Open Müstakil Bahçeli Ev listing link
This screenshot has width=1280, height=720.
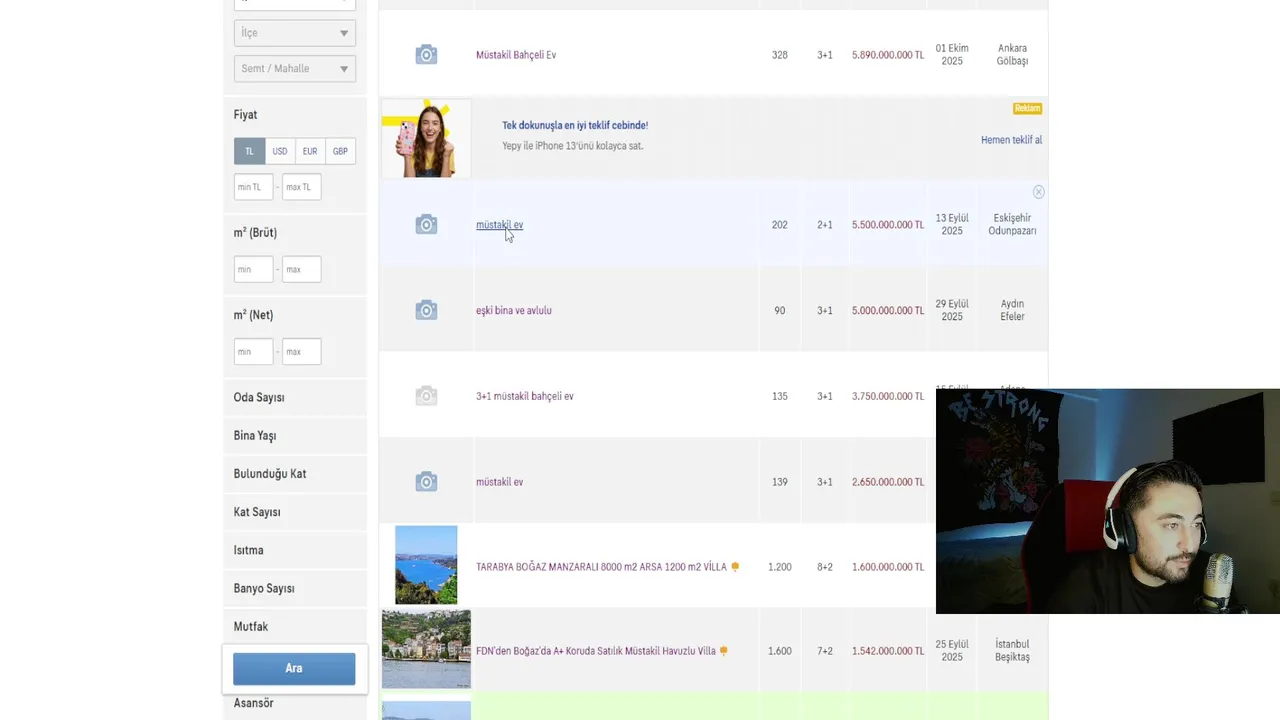[x=516, y=55]
